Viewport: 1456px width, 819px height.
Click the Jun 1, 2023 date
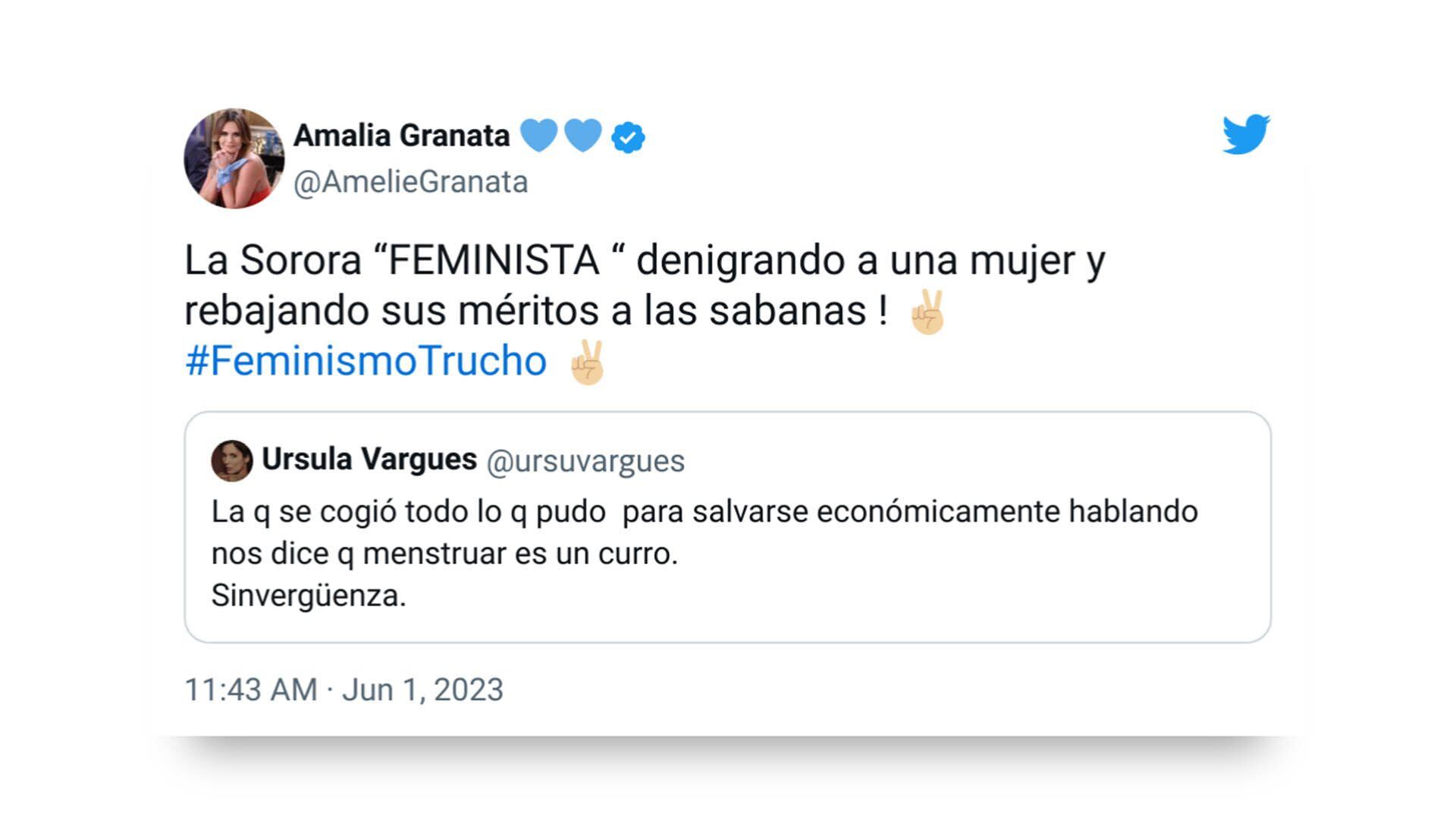click(422, 690)
